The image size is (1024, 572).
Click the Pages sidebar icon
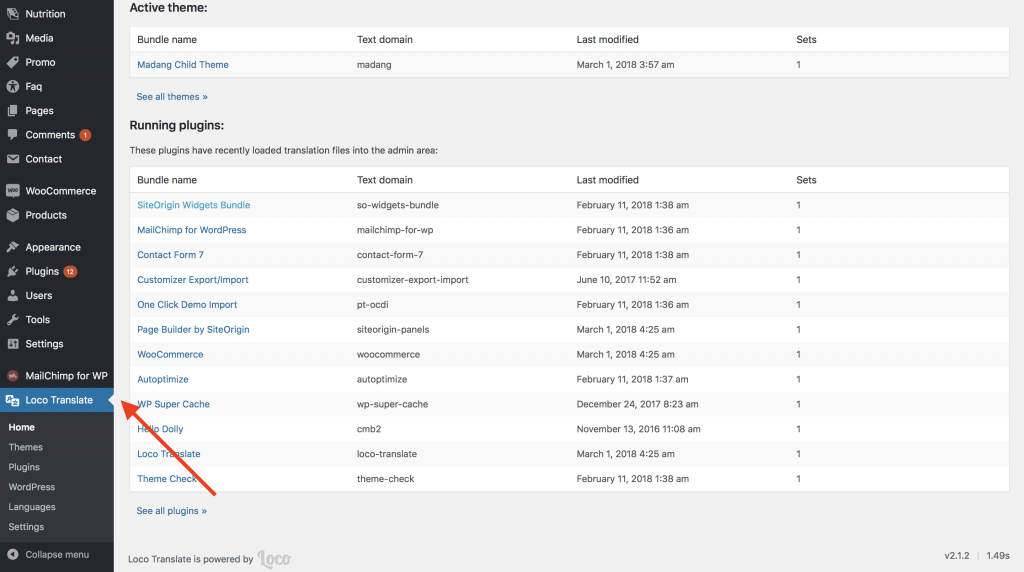click(12, 110)
